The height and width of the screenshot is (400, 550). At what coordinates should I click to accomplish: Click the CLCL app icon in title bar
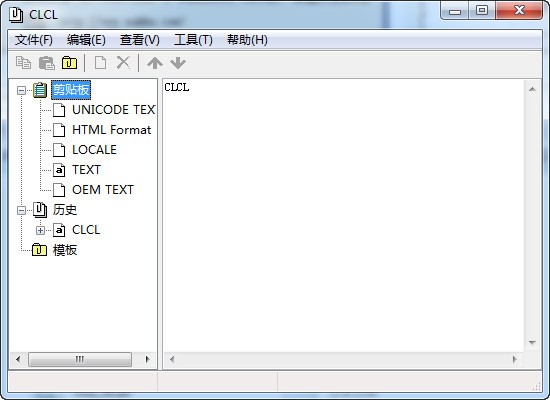tap(16, 15)
